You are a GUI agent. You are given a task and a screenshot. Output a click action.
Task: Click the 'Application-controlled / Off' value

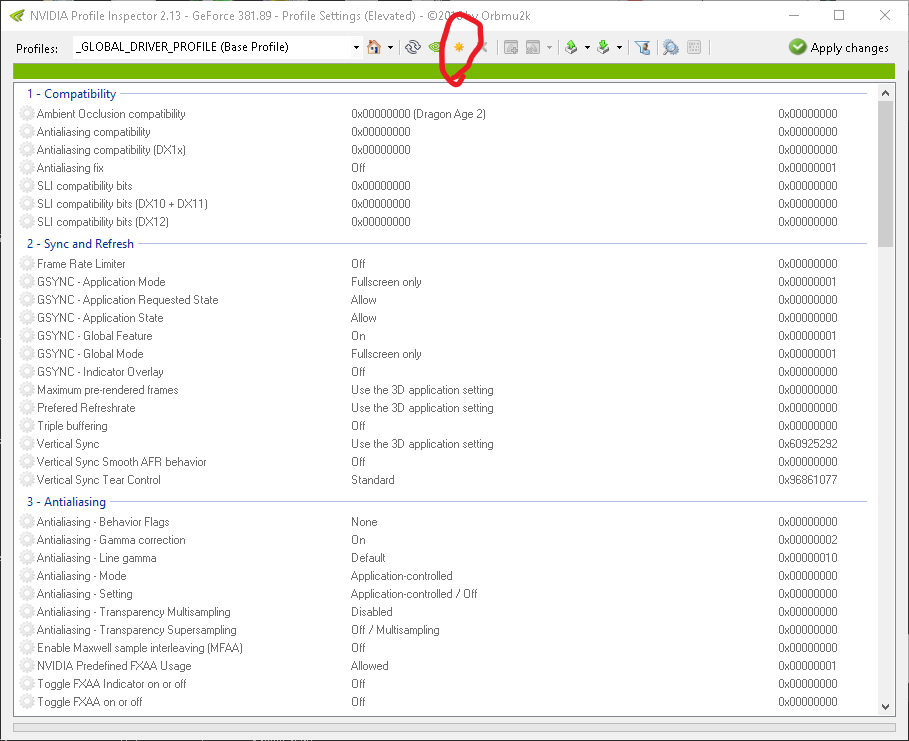coord(414,594)
